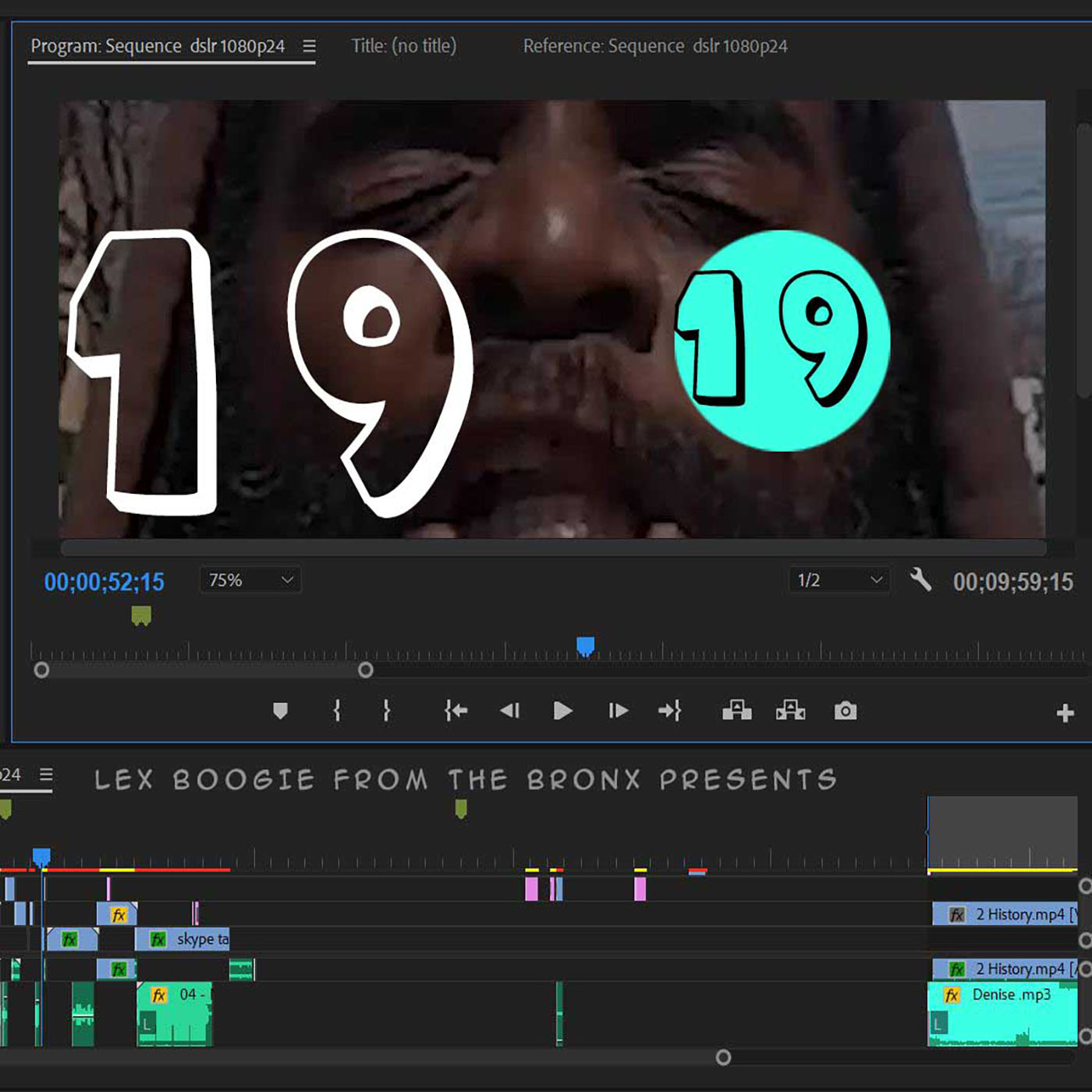
Task: Step back one frame
Action: (x=509, y=711)
